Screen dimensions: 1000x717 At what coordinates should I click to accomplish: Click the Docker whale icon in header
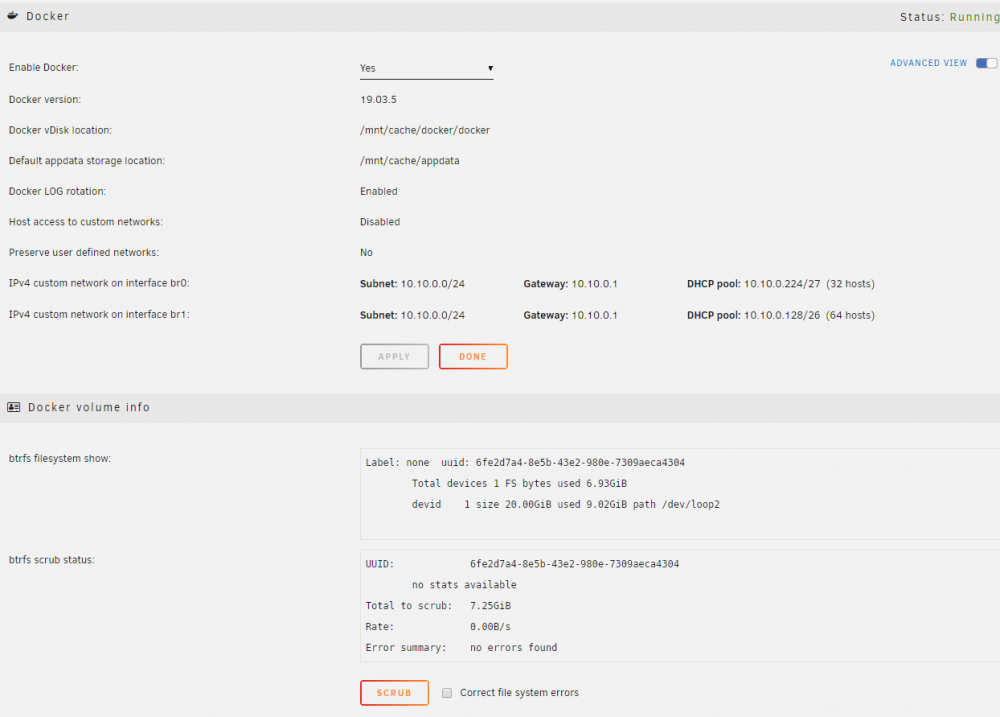pos(13,15)
